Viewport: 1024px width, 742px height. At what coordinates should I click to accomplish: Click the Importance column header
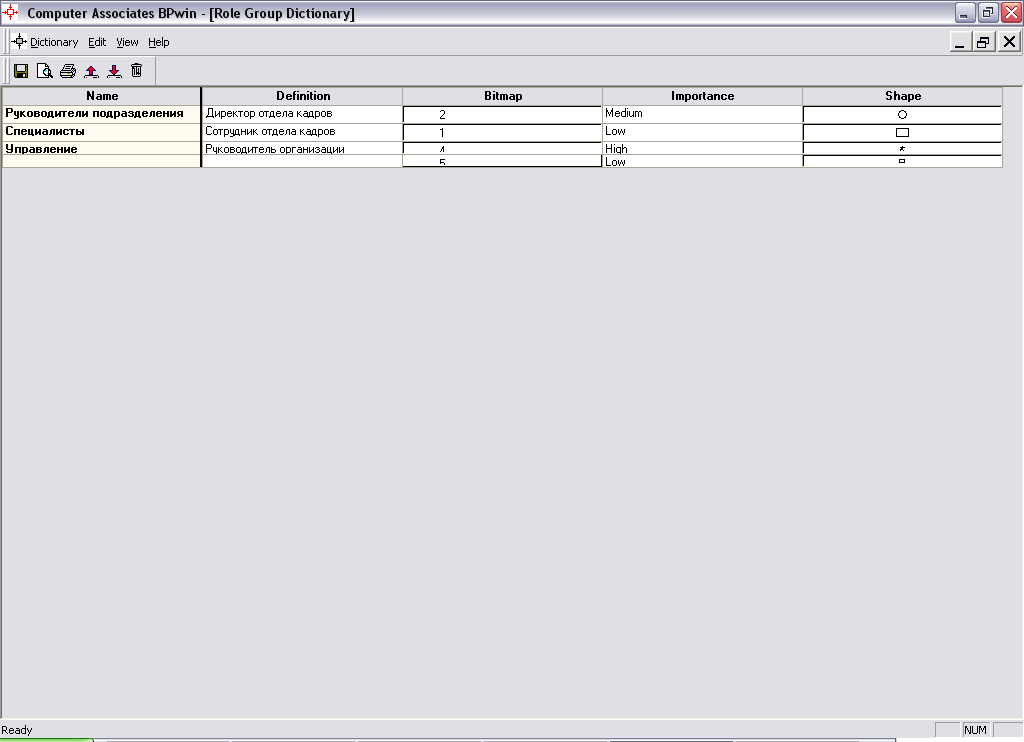703,96
